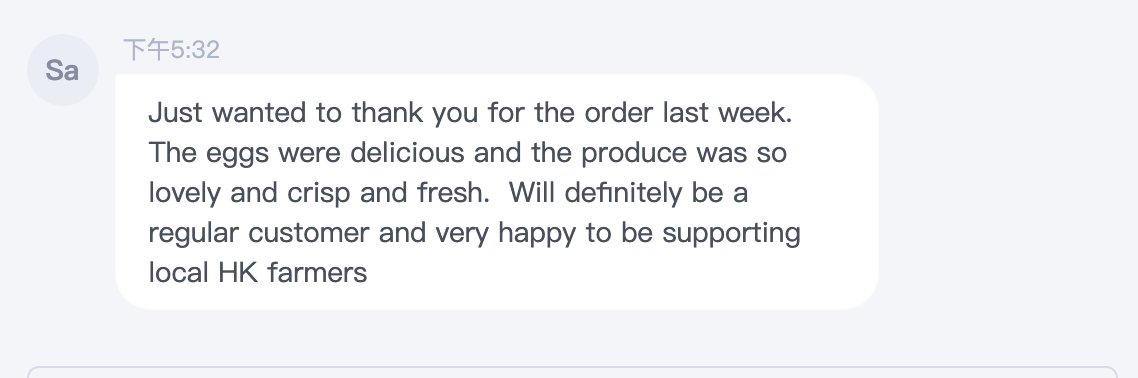This screenshot has height=378, width=1138.
Task: Click the 下午5:32 timestamp
Action: click(171, 50)
